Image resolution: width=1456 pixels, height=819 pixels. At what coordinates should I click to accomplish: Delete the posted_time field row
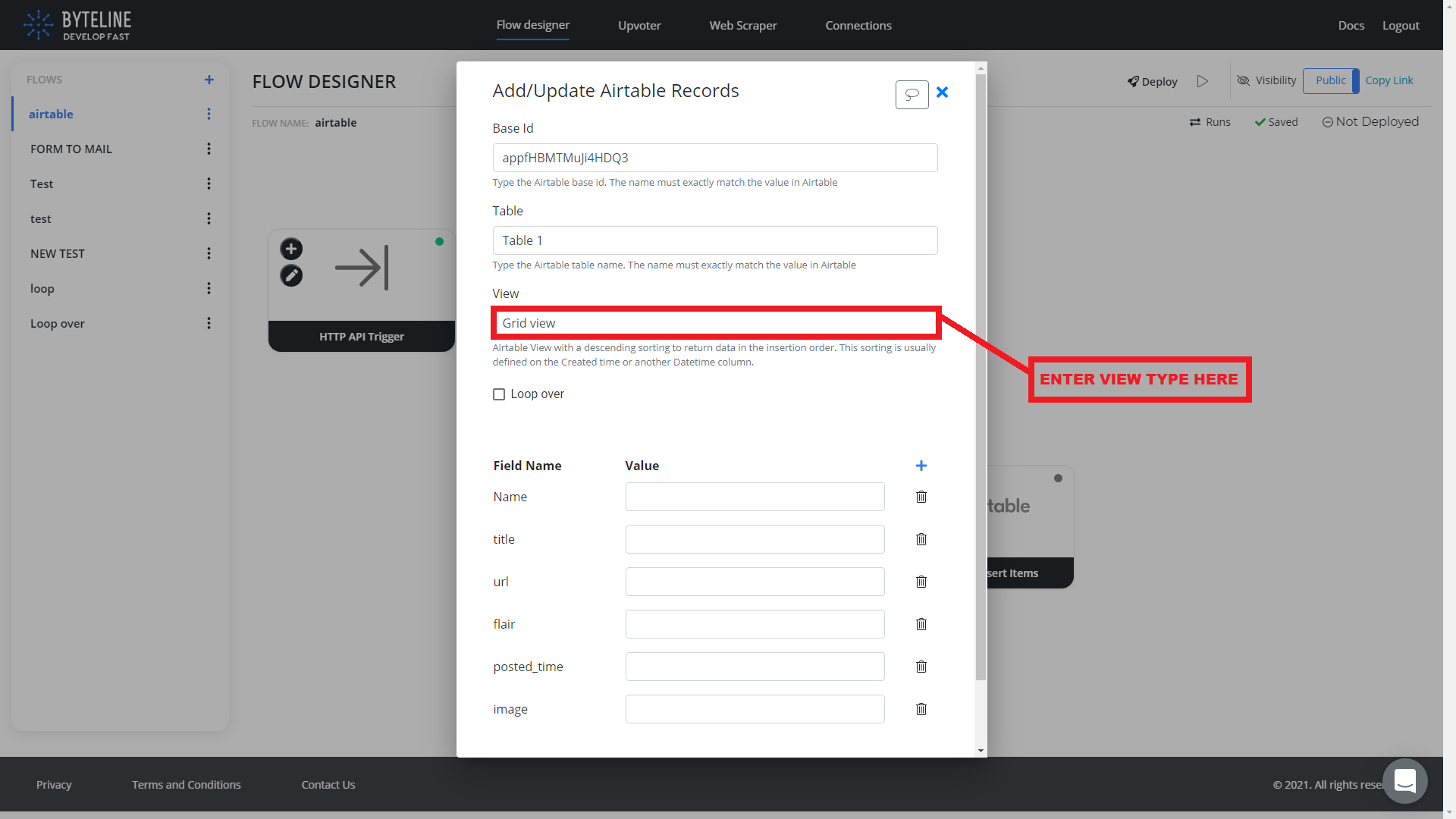(x=921, y=667)
